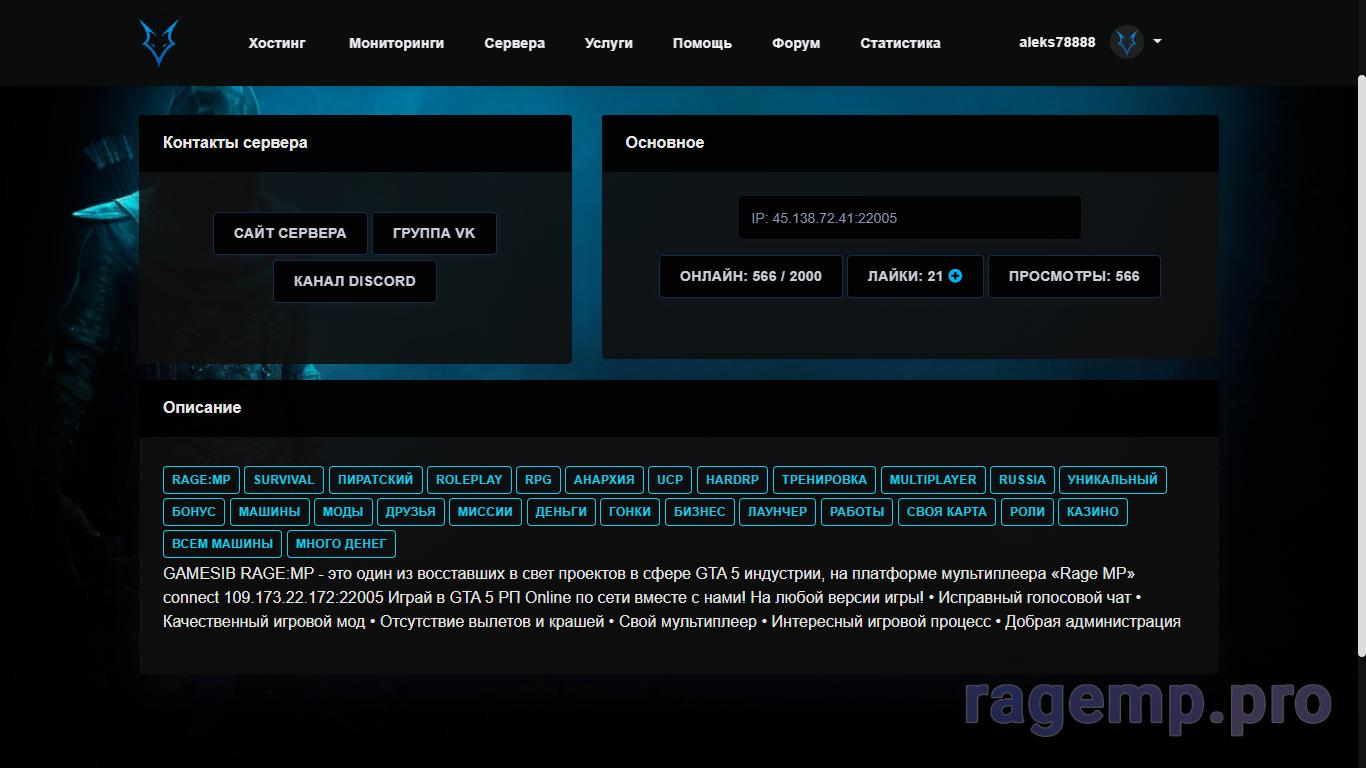
Task: Open the user avatar icon
Action: point(1127,42)
